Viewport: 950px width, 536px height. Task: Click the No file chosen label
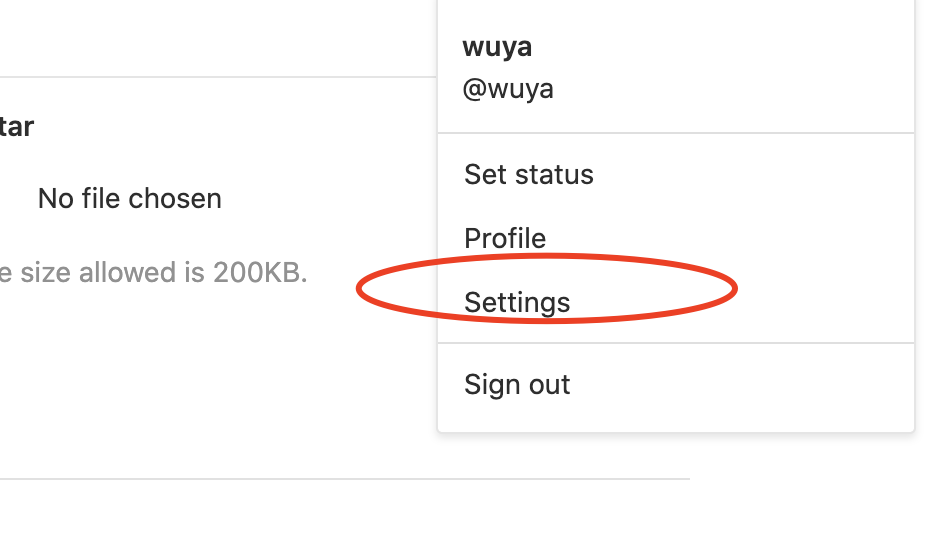[x=129, y=198]
